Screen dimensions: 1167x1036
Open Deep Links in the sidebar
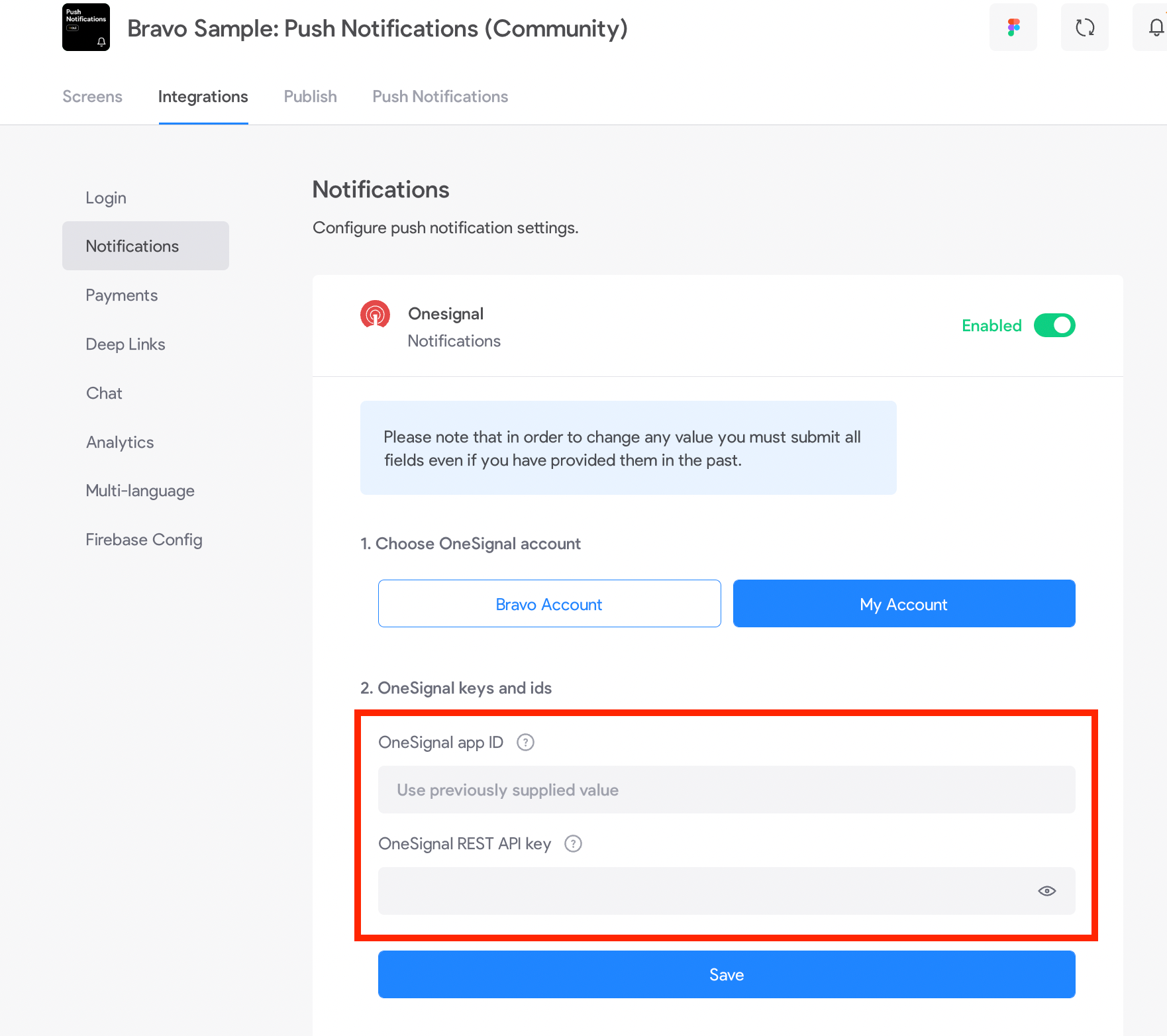pos(146,344)
